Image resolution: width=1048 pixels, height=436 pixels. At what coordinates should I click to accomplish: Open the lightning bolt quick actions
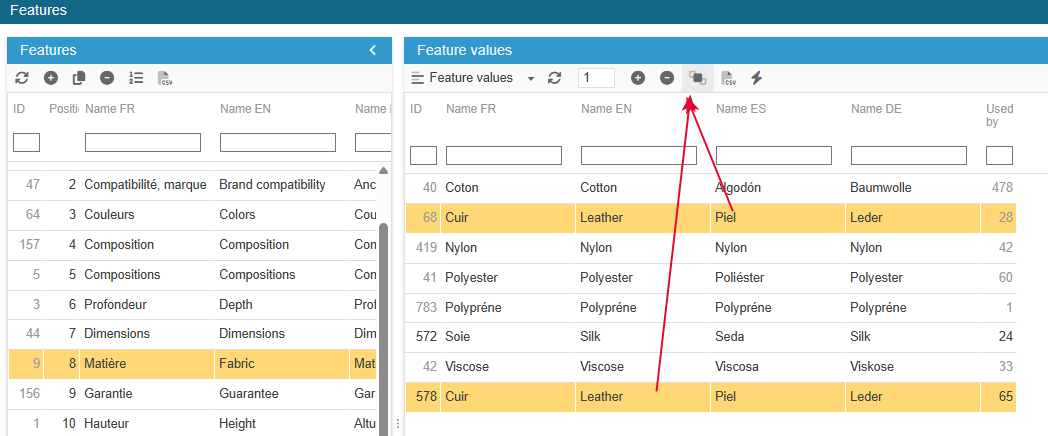click(757, 78)
